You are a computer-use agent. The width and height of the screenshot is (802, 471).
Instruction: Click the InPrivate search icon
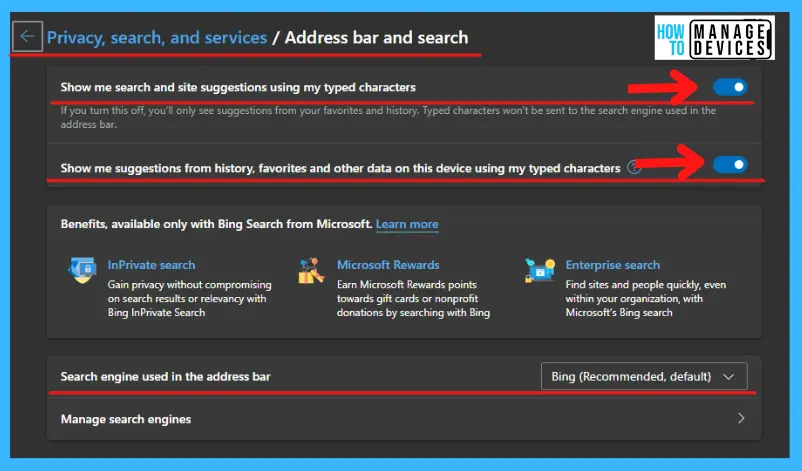click(82, 270)
